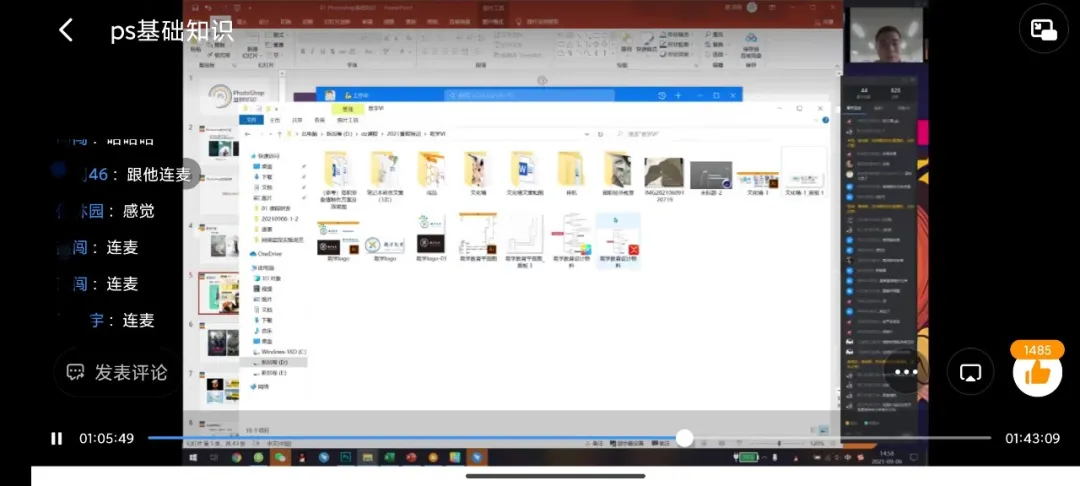Switch to the 主页 ribbon tab in Explorer
The image size is (1080, 486).
[275, 120]
